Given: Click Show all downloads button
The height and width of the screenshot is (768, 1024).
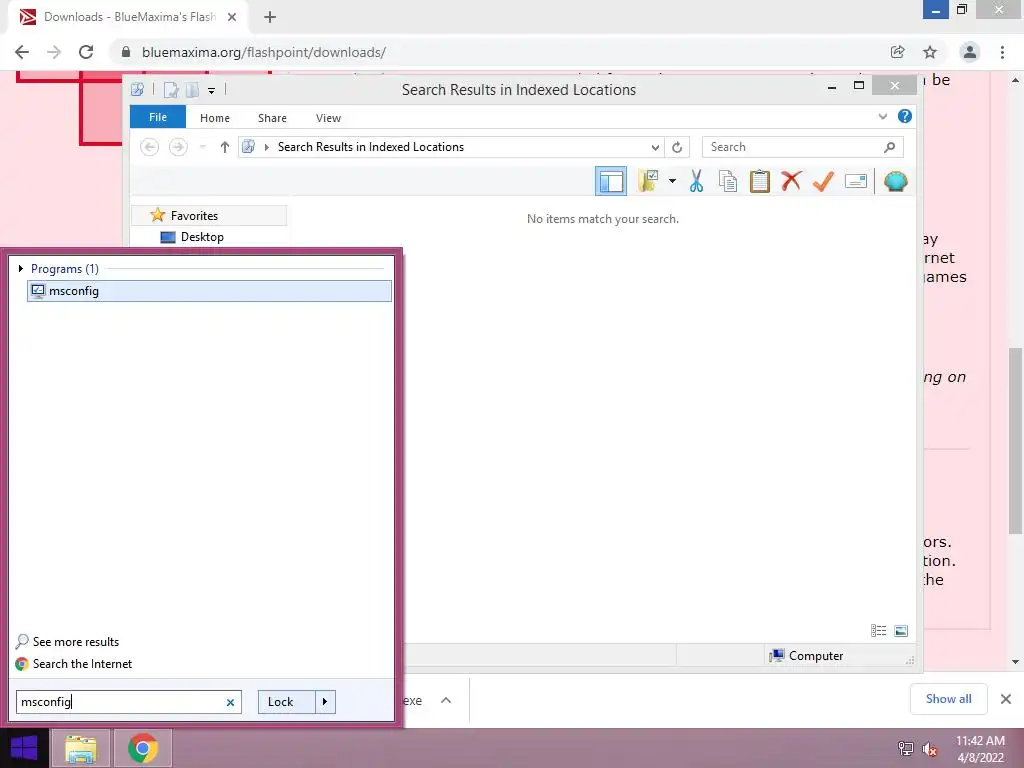Looking at the screenshot, I should pyautogui.click(x=948, y=699).
